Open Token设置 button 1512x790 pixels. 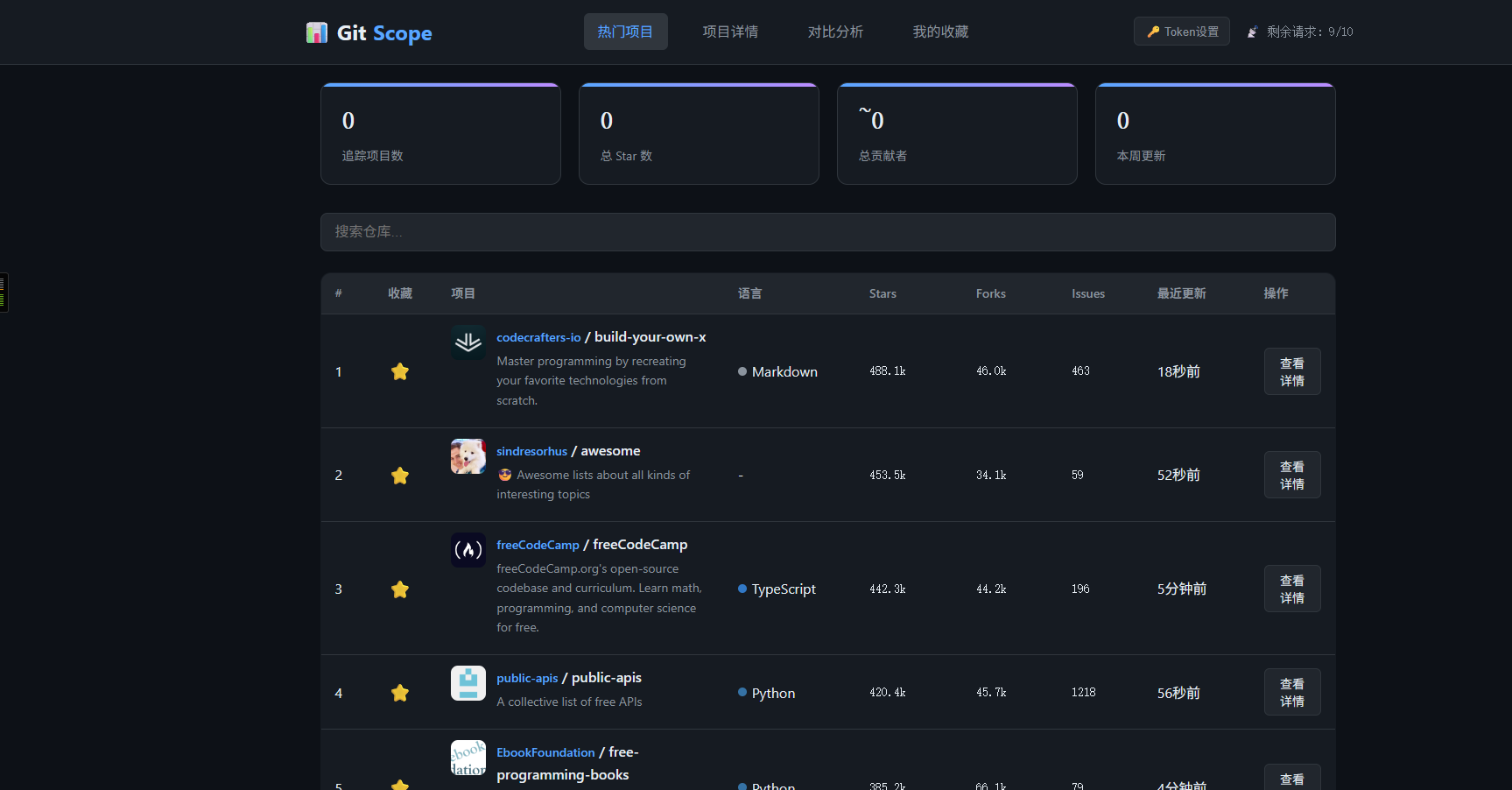[x=1181, y=32]
